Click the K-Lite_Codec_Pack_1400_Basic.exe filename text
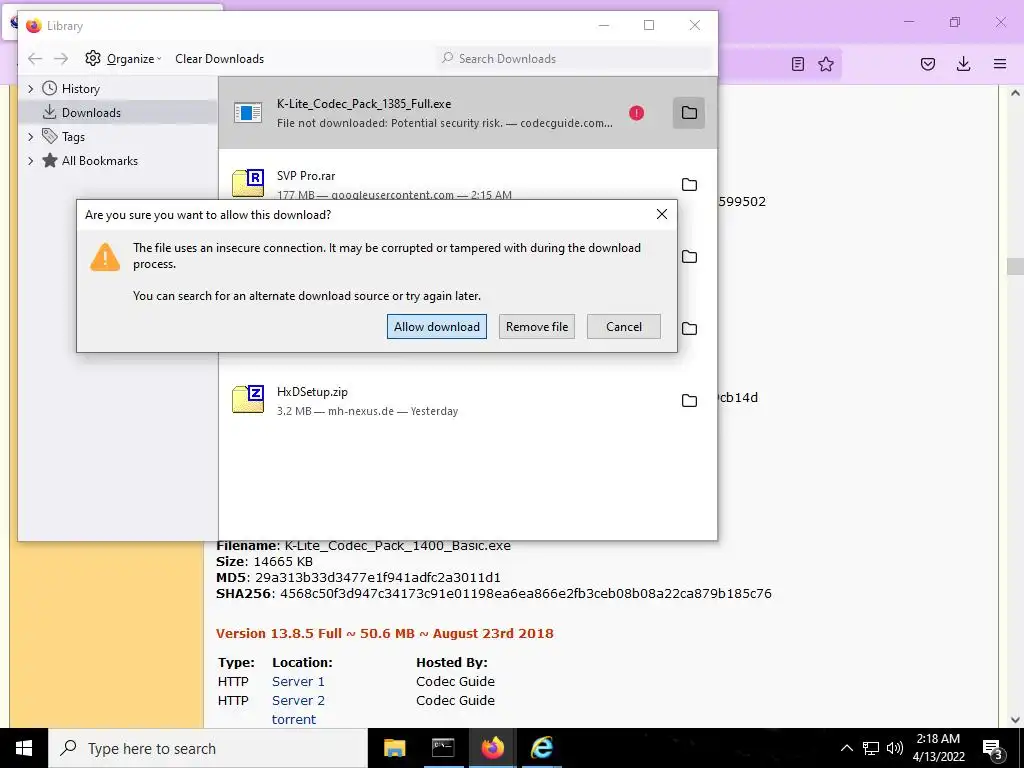Viewport: 1024px width, 768px height. (398, 545)
